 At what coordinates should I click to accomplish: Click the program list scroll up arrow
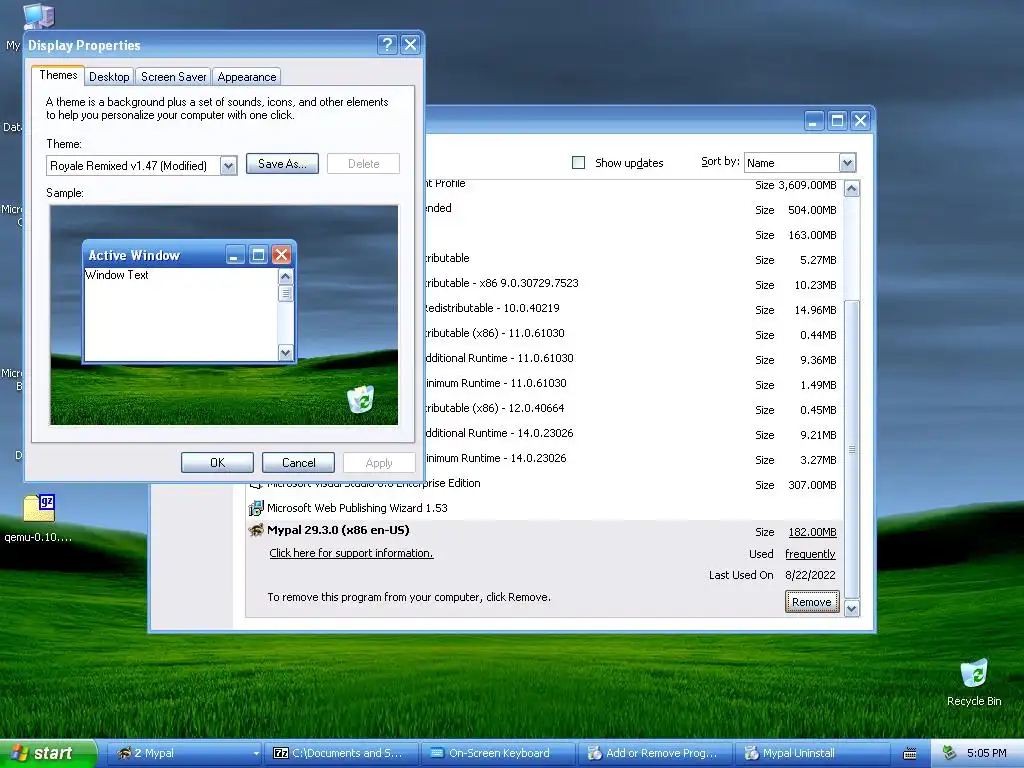point(852,189)
